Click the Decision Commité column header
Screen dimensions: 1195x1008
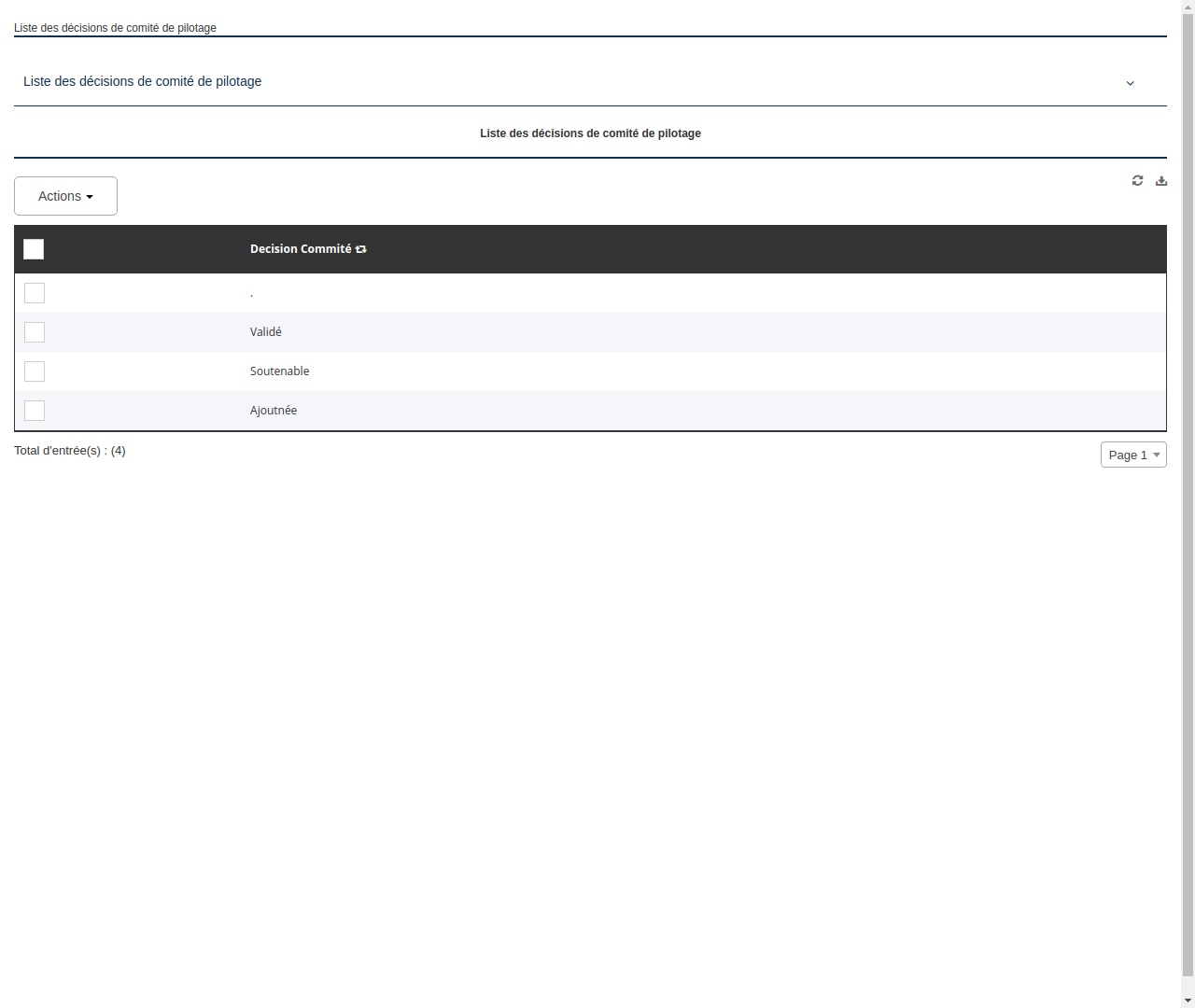click(302, 248)
